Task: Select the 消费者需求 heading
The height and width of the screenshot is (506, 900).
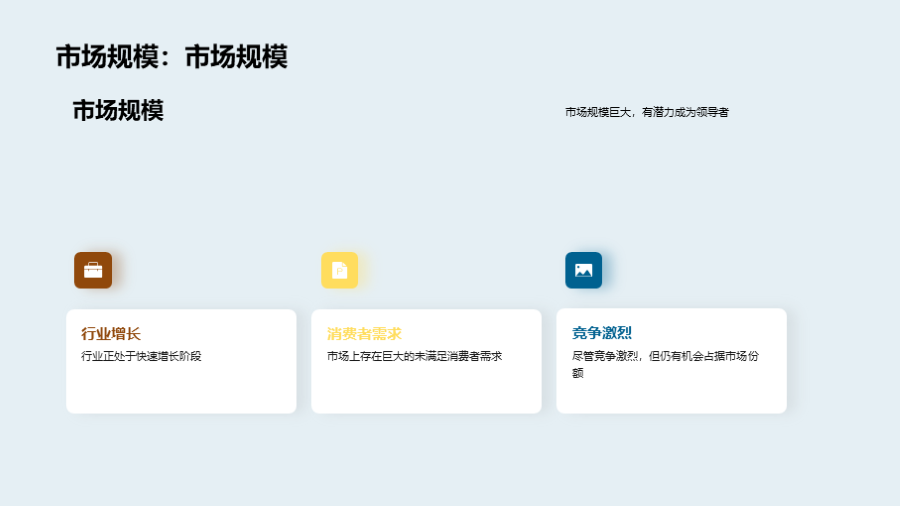Action: pyautogui.click(x=364, y=333)
